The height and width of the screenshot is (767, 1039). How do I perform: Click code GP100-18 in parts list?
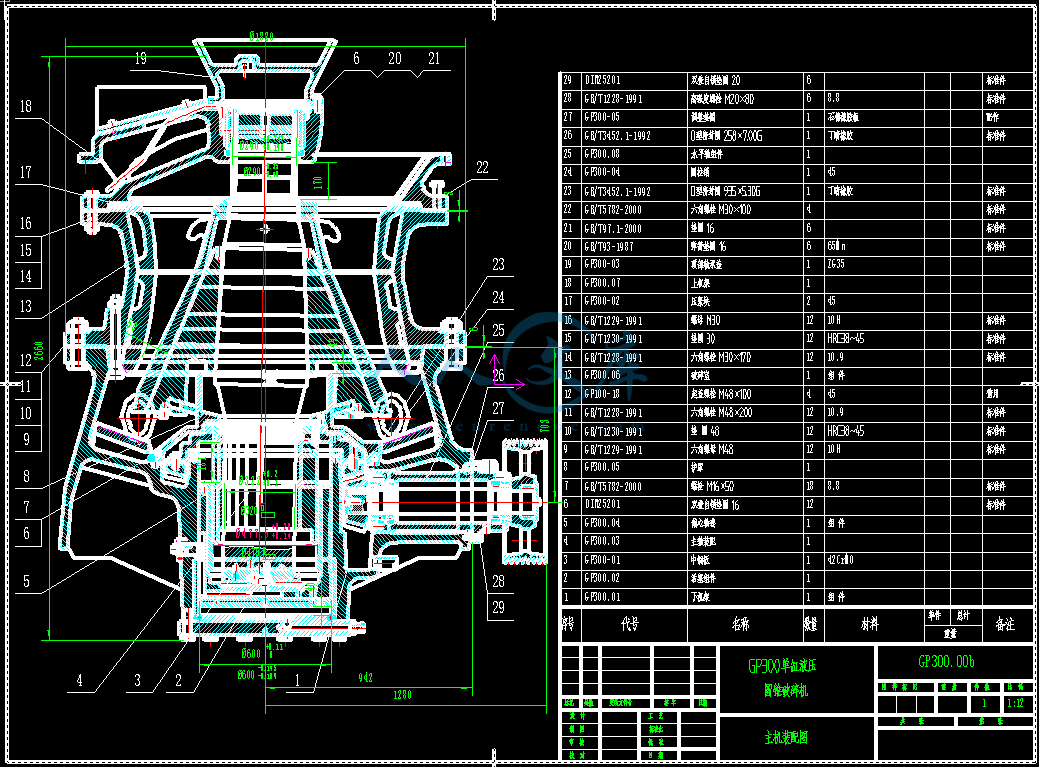(602, 394)
